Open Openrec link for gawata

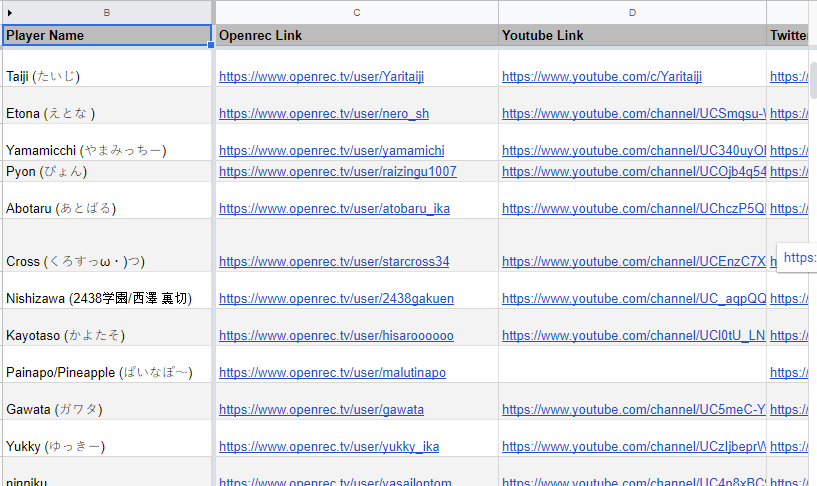[x=321, y=409]
